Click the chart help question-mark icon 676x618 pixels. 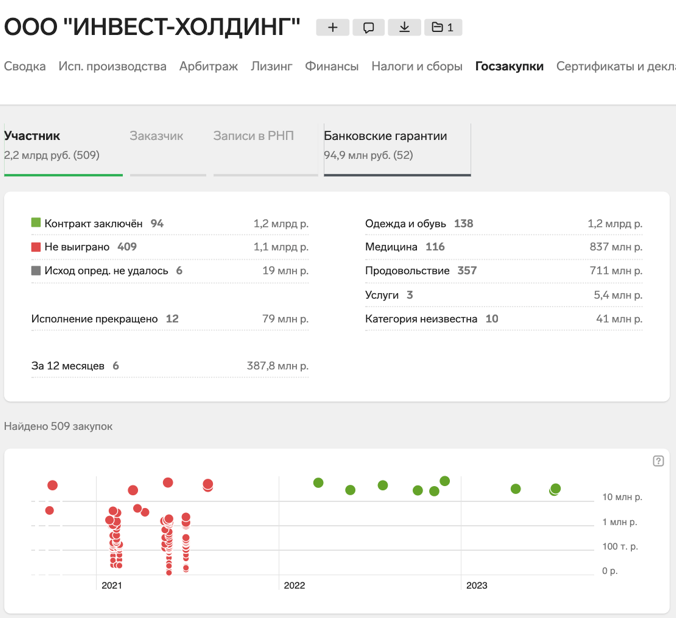coord(658,461)
